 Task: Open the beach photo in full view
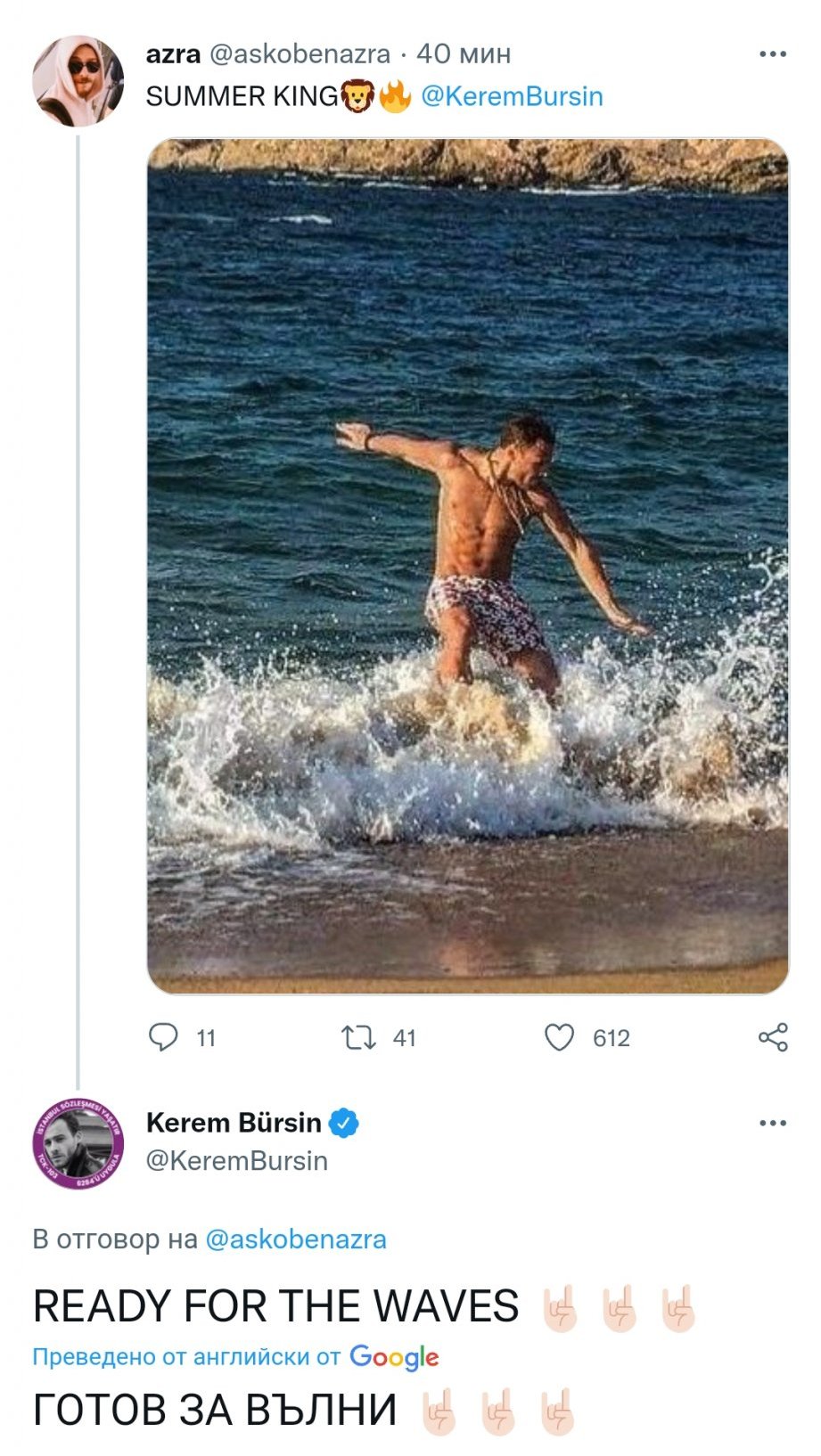[467, 566]
